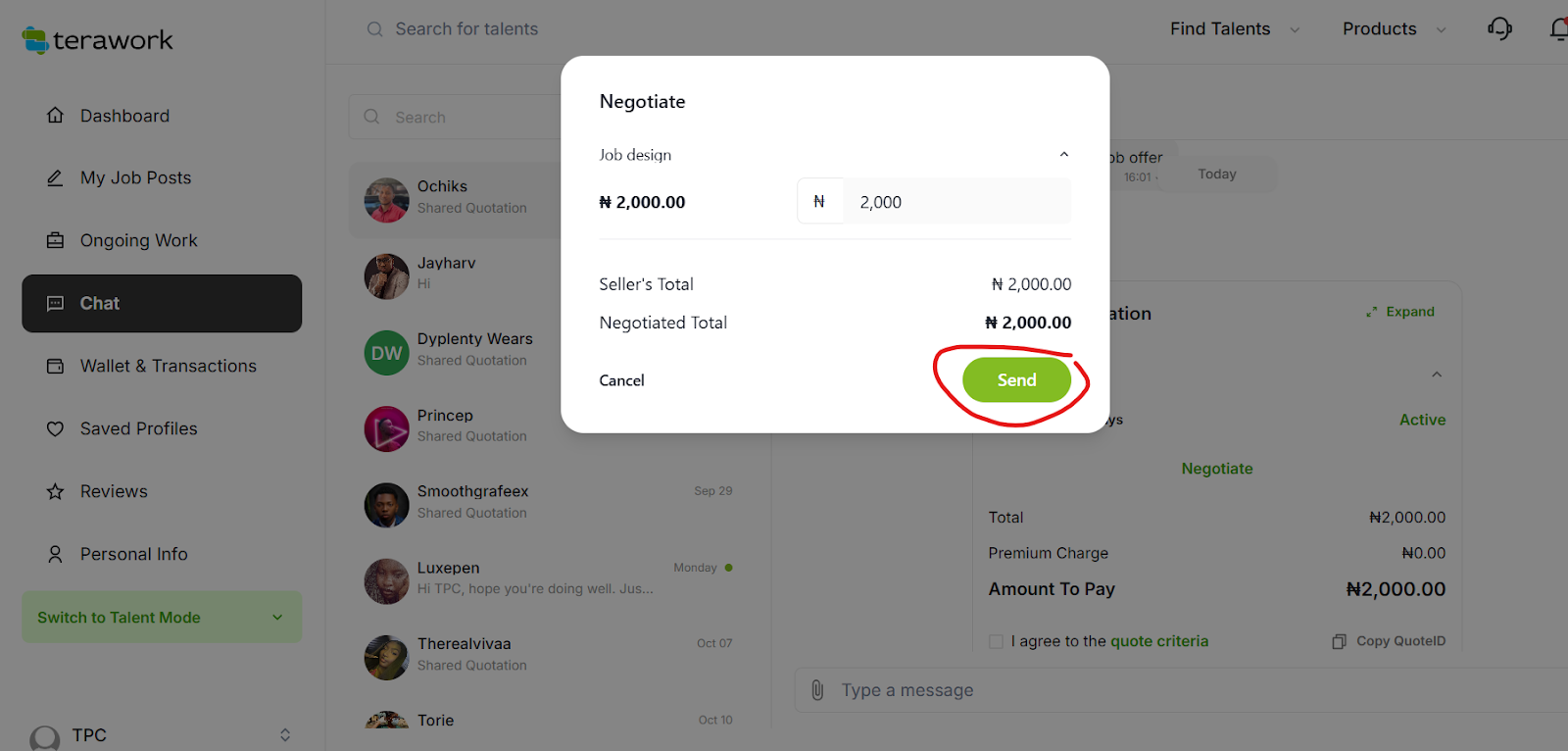The height and width of the screenshot is (751, 1568).
Task: Cancel the Negotiate dialog
Action: click(x=621, y=380)
